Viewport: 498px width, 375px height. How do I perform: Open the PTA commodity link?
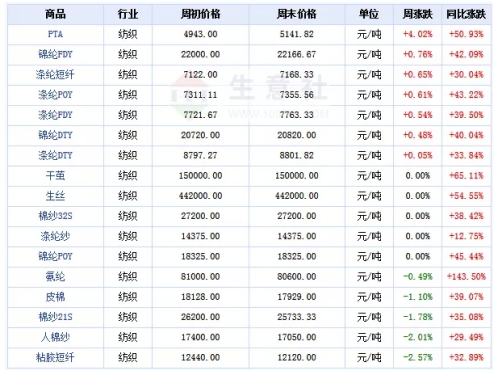pyautogui.click(x=55, y=34)
